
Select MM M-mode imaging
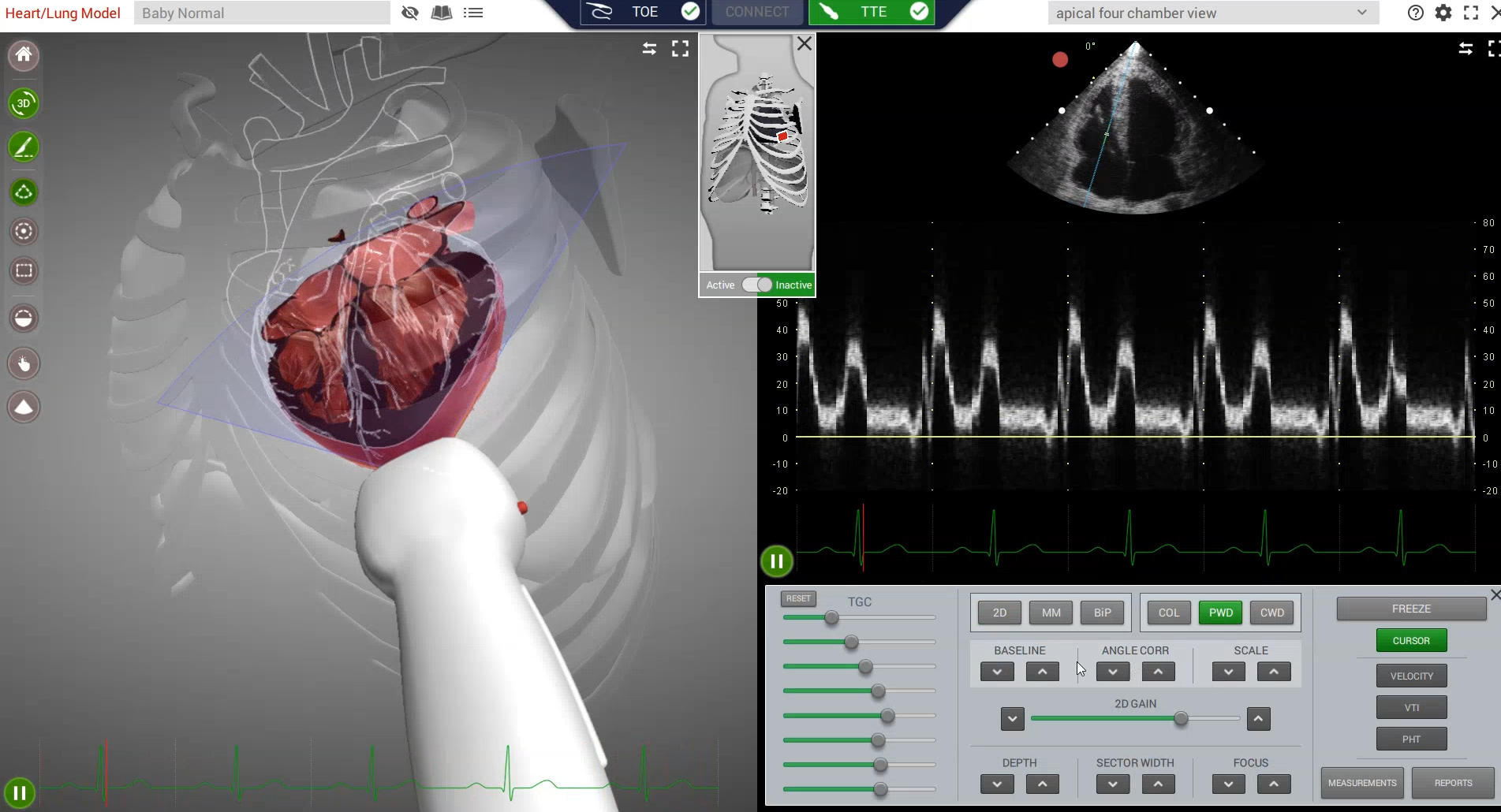click(1051, 613)
